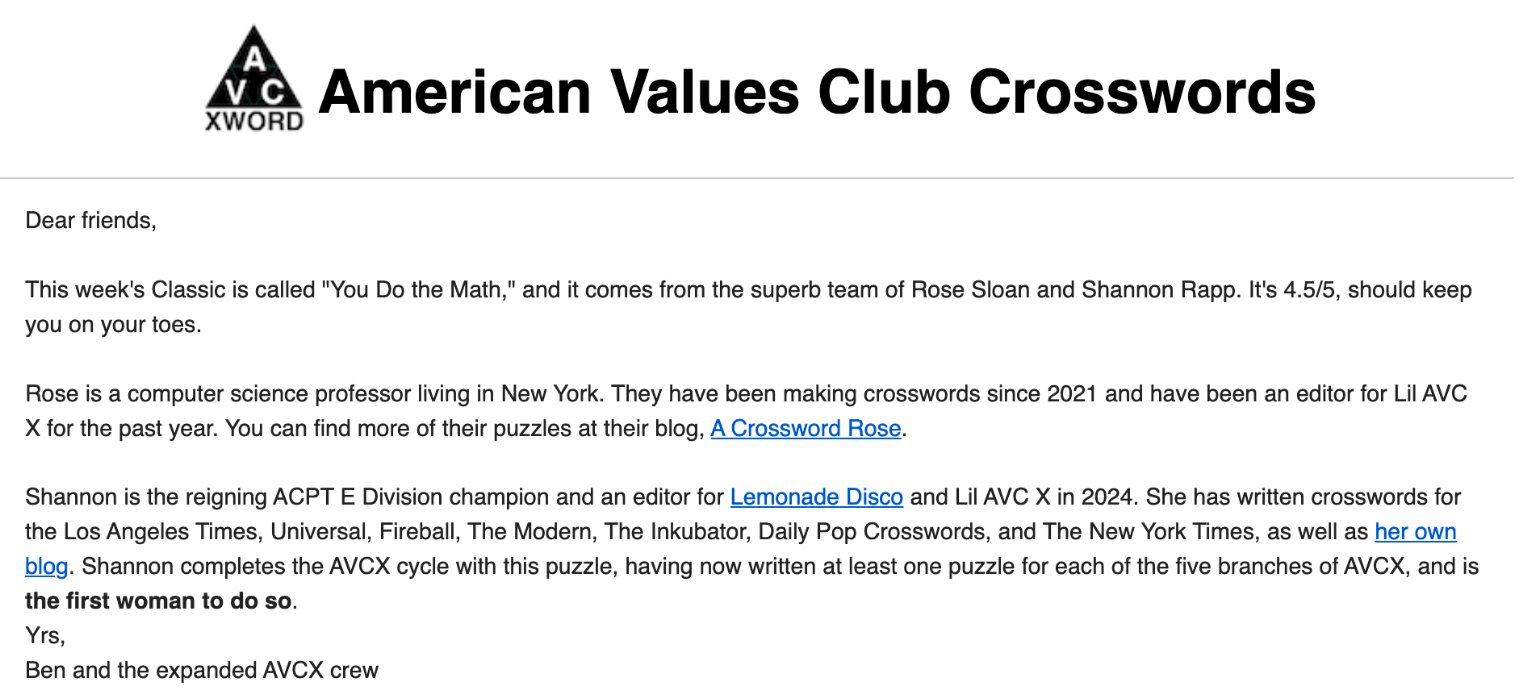
Task: Click the year "2021" in Rose's bio
Action: (1074, 394)
